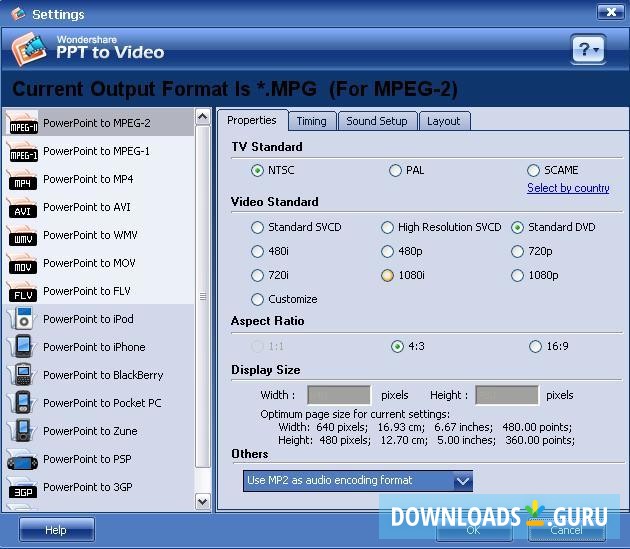
Task: Click the Zune device icon
Action: pos(23,431)
